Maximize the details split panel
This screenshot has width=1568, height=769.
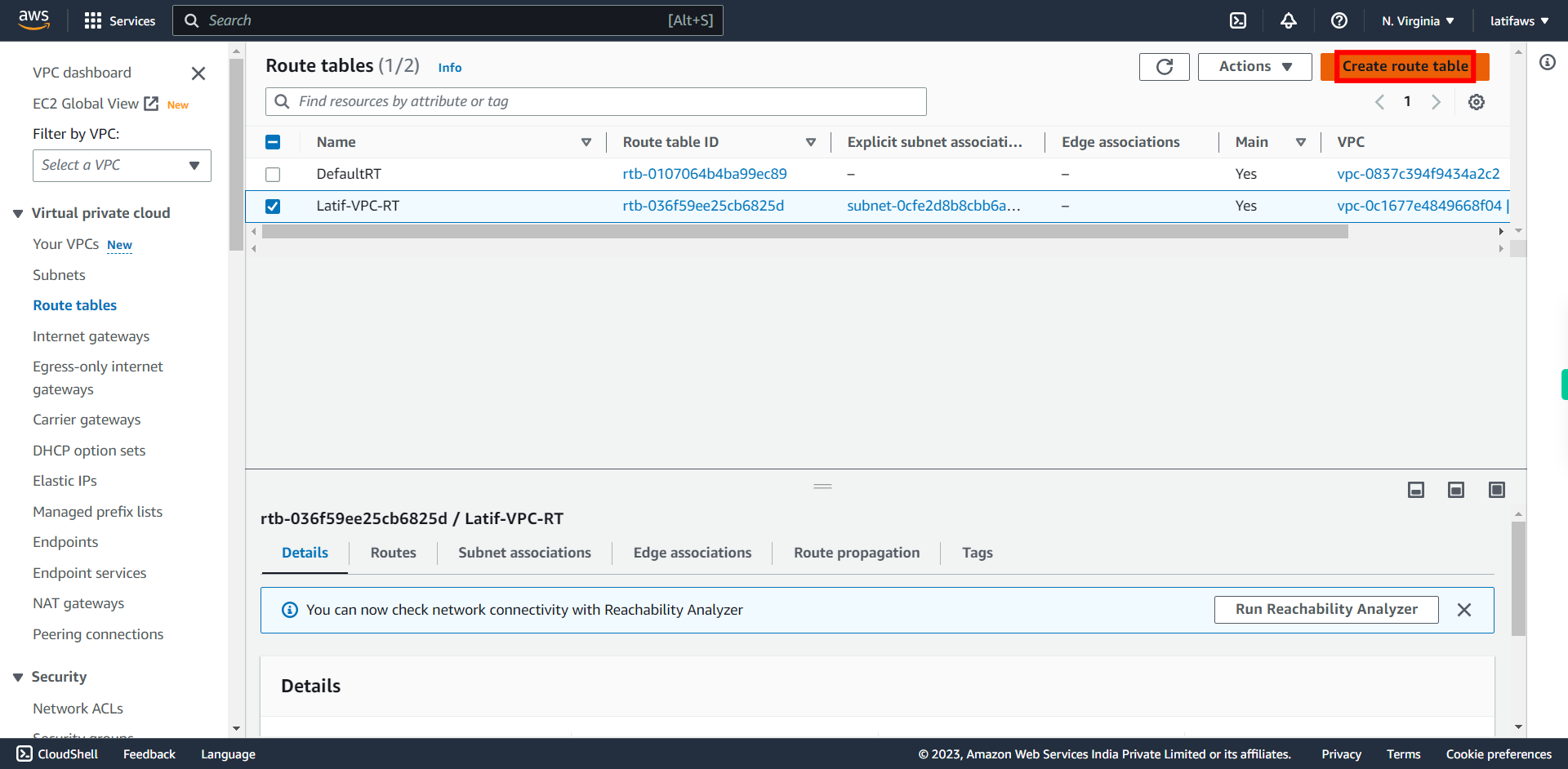1497,490
